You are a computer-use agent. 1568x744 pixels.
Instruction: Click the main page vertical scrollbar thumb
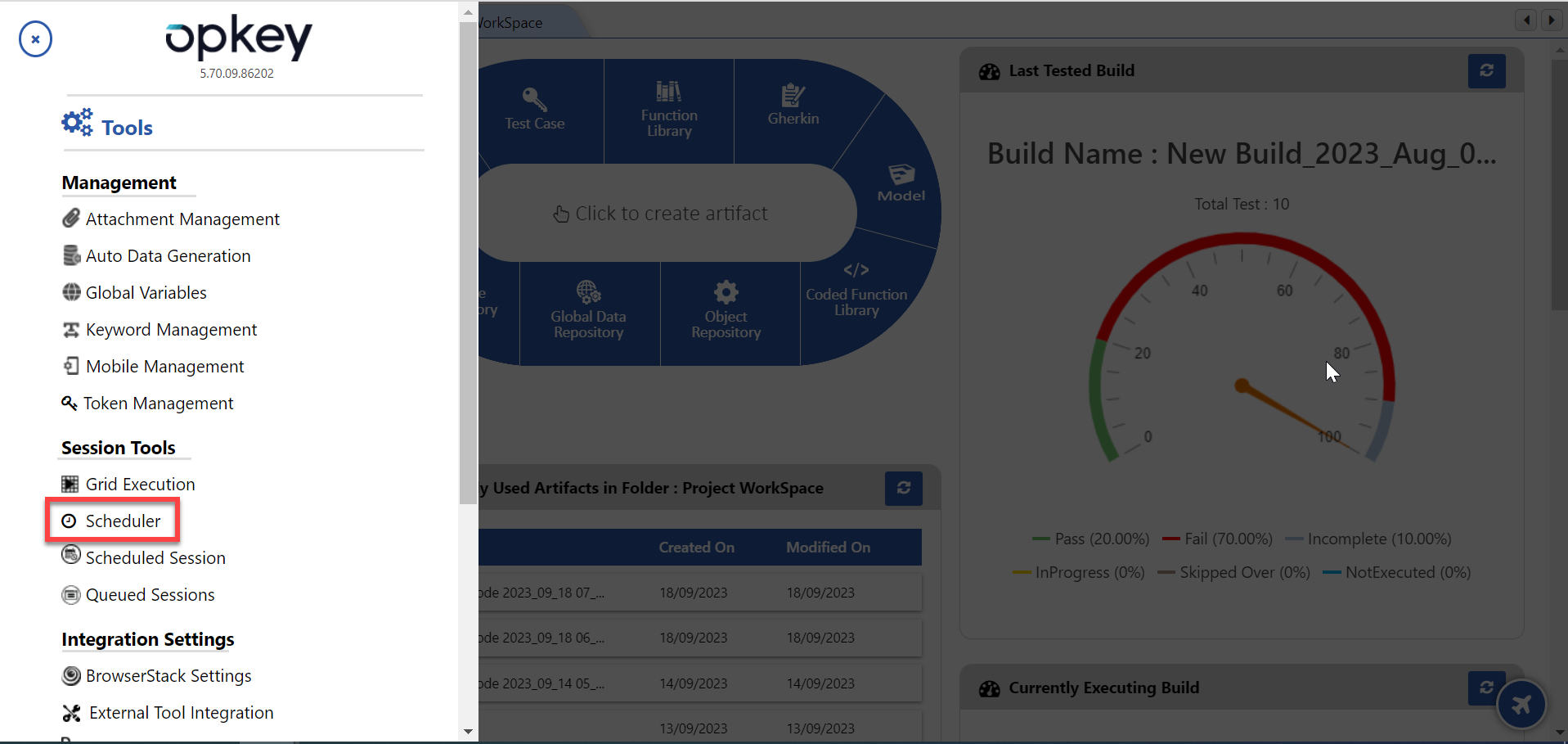pyautogui.click(x=1559, y=184)
